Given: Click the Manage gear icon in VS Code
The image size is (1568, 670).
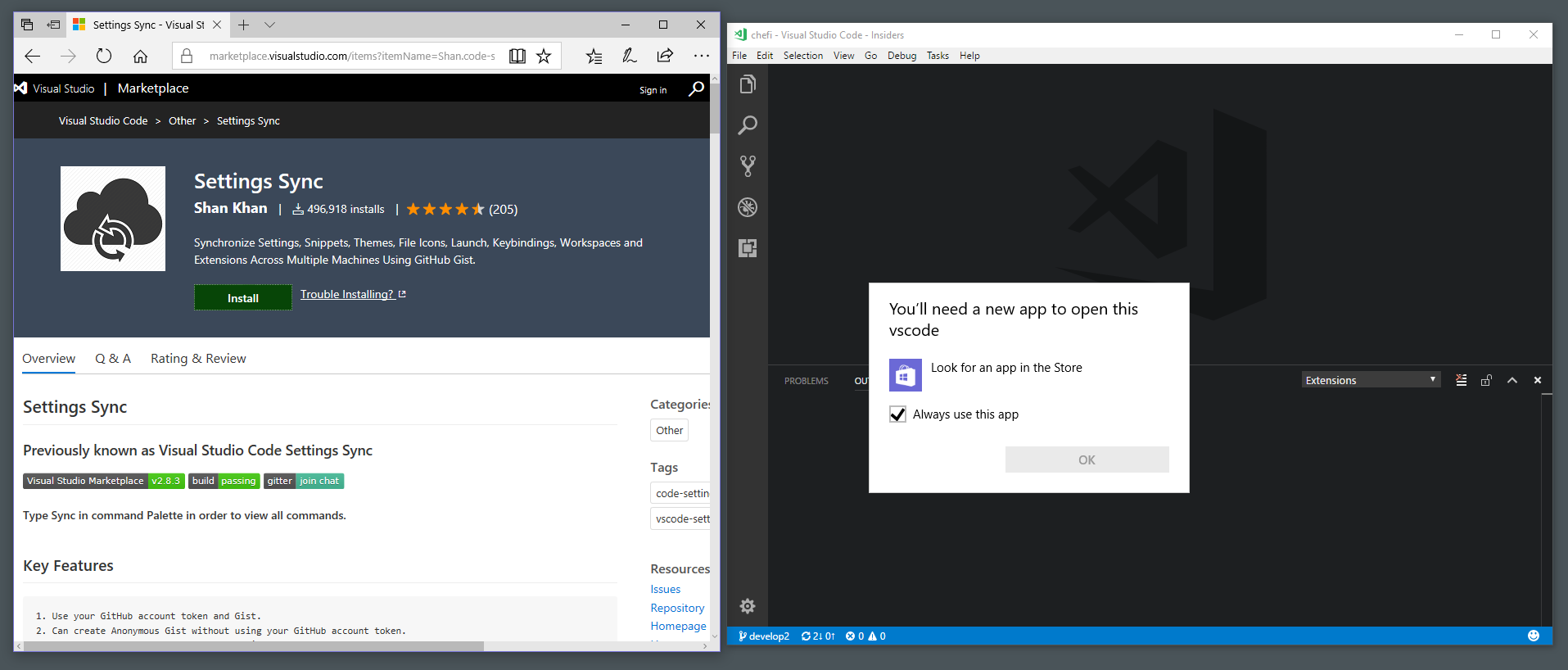Looking at the screenshot, I should [x=748, y=606].
